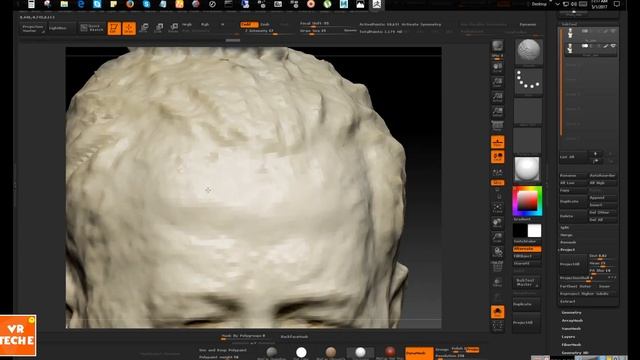Image resolution: width=640 pixels, height=360 pixels.
Task: Open the white material sphere selector
Action: pyautogui.click(x=527, y=169)
